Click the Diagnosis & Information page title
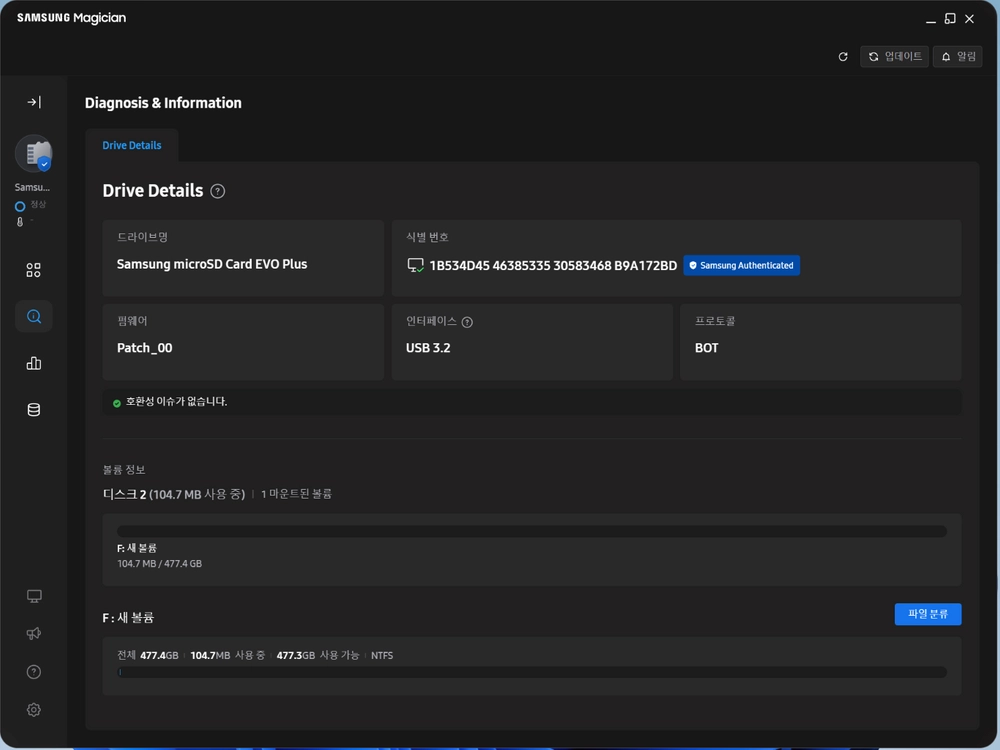The image size is (1000, 750). click(163, 103)
